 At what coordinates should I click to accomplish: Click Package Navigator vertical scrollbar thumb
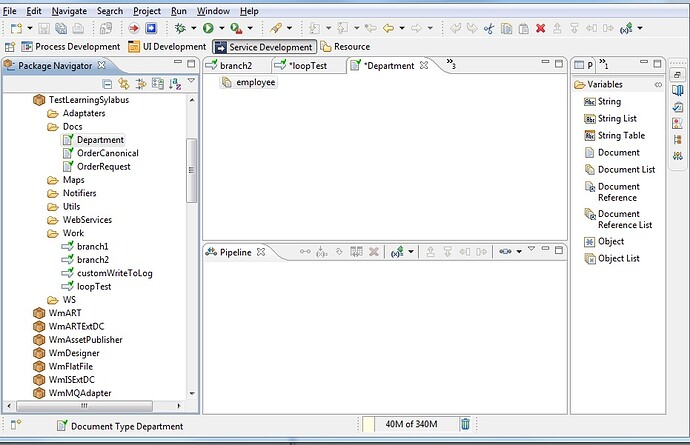click(191, 170)
